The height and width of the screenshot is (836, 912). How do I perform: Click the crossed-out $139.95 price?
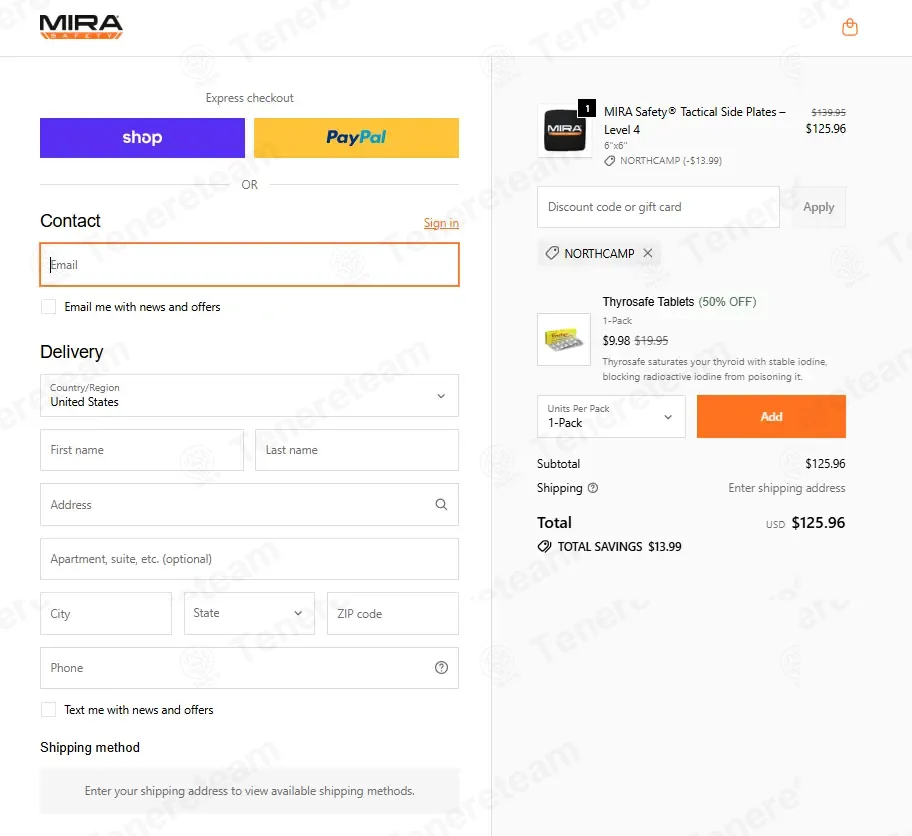(829, 112)
